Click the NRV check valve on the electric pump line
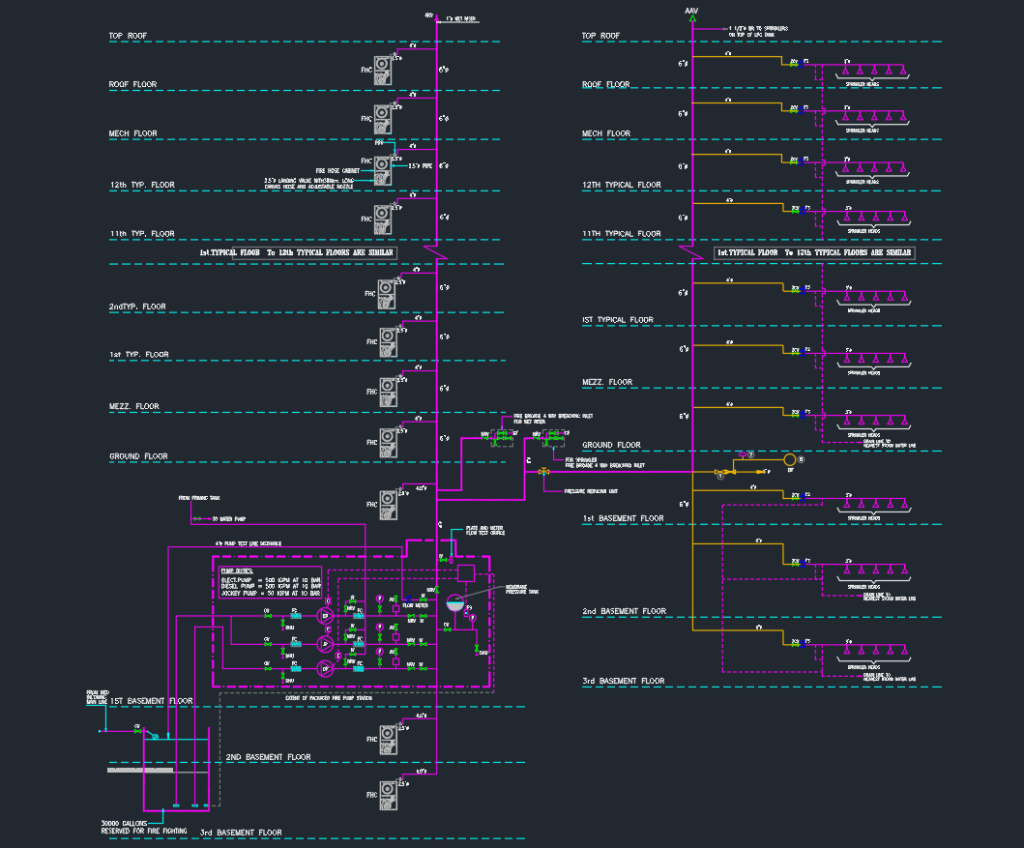 411,616
